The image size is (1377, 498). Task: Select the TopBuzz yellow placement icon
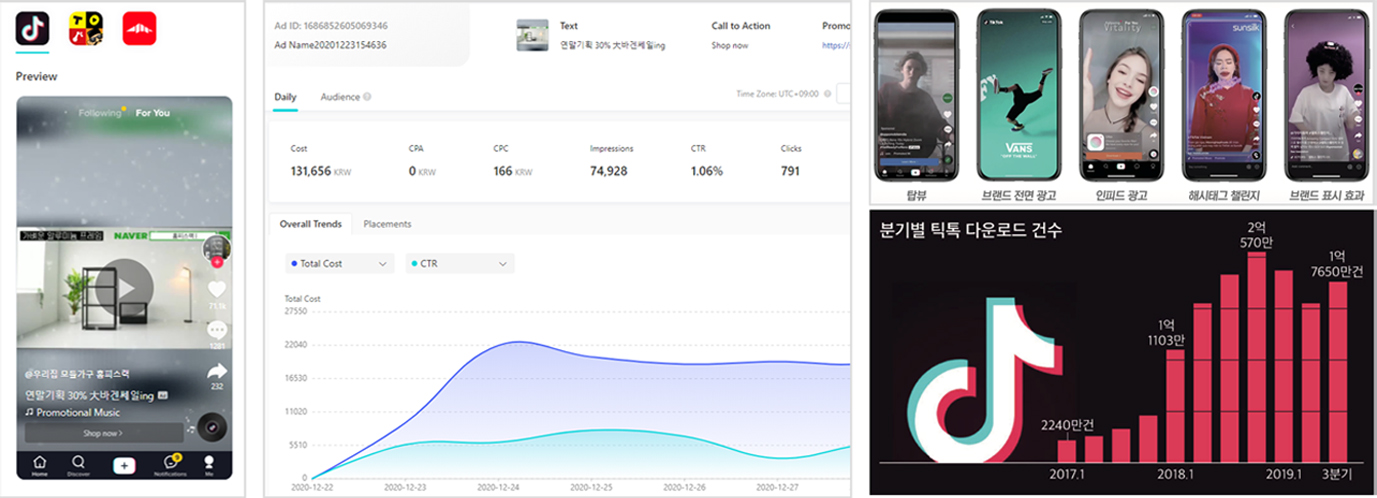click(86, 30)
